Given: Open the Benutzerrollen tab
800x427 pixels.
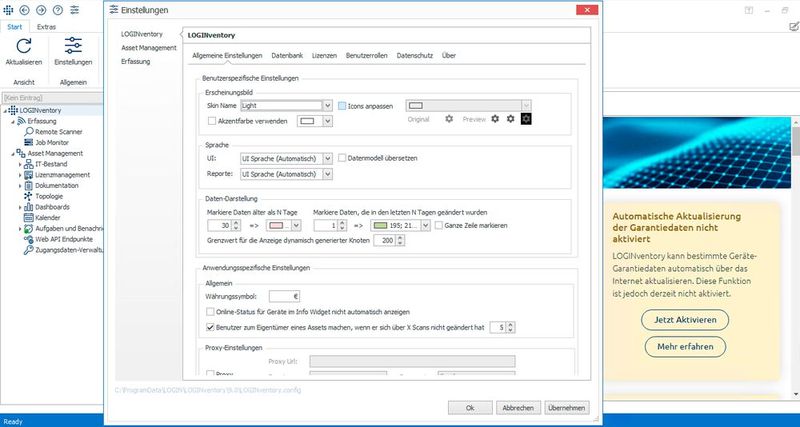Looking at the screenshot, I should pyautogui.click(x=366, y=56).
